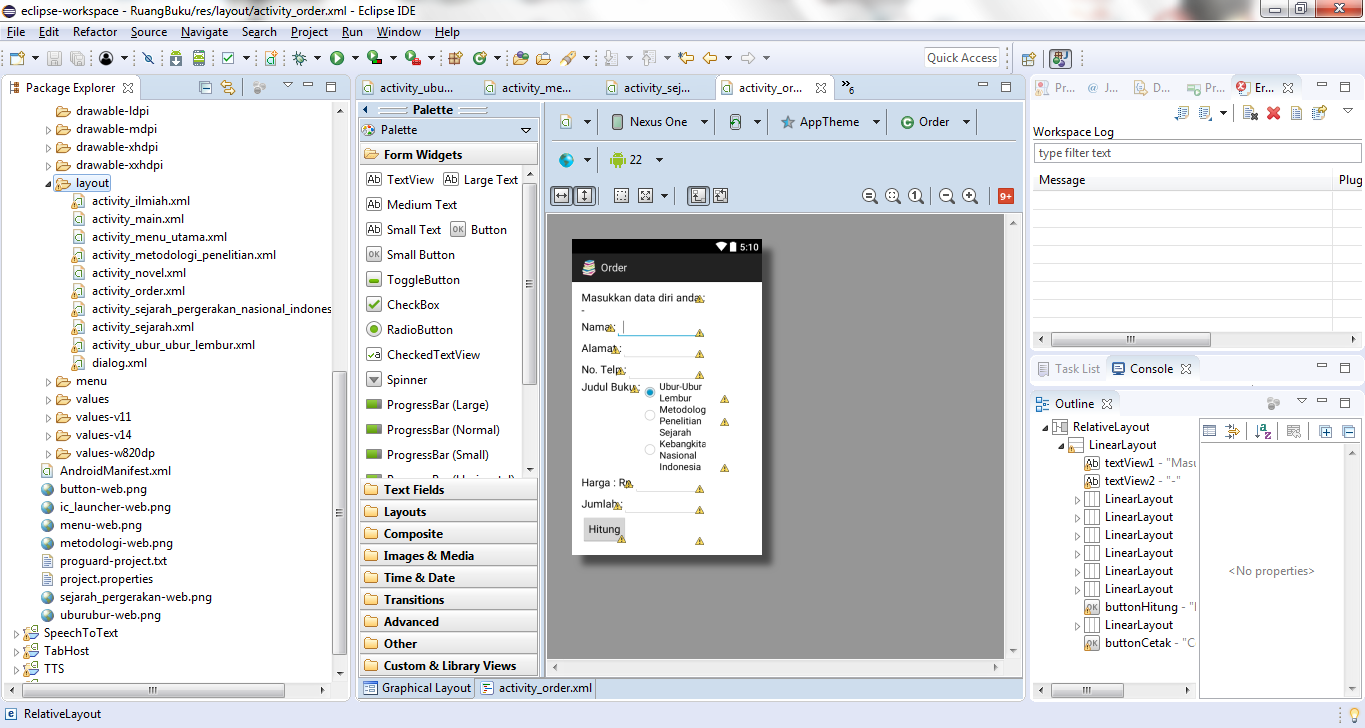
Task: Click the red 9+ lint warnings icon
Action: (x=1006, y=196)
